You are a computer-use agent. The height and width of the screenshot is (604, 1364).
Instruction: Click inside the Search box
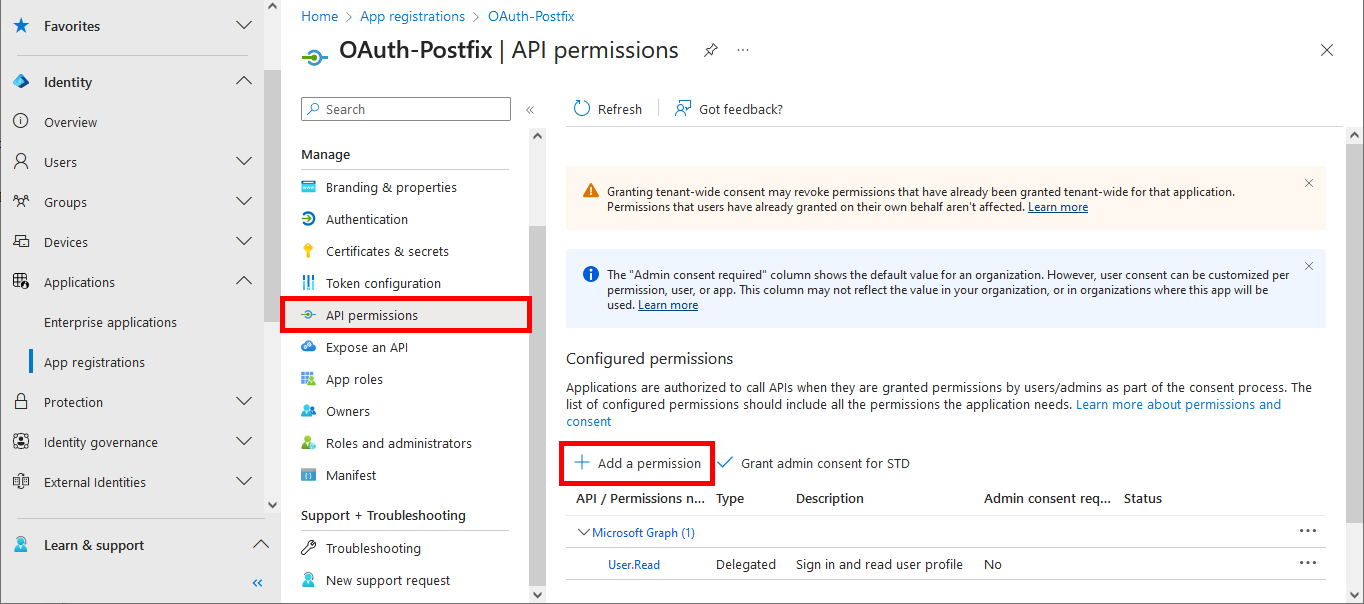click(405, 108)
